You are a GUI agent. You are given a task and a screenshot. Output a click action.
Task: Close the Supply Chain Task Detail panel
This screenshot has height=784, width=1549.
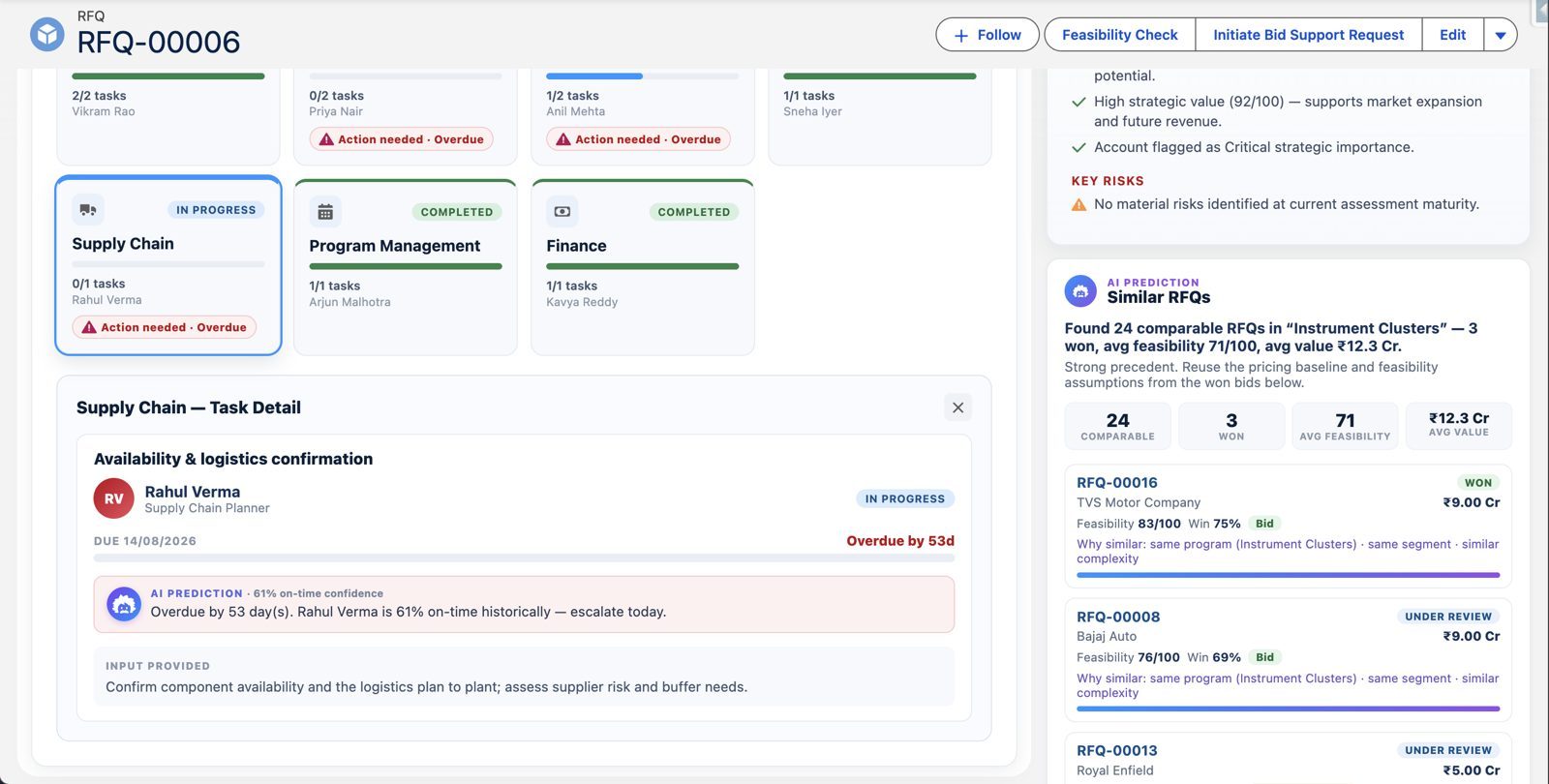point(957,407)
